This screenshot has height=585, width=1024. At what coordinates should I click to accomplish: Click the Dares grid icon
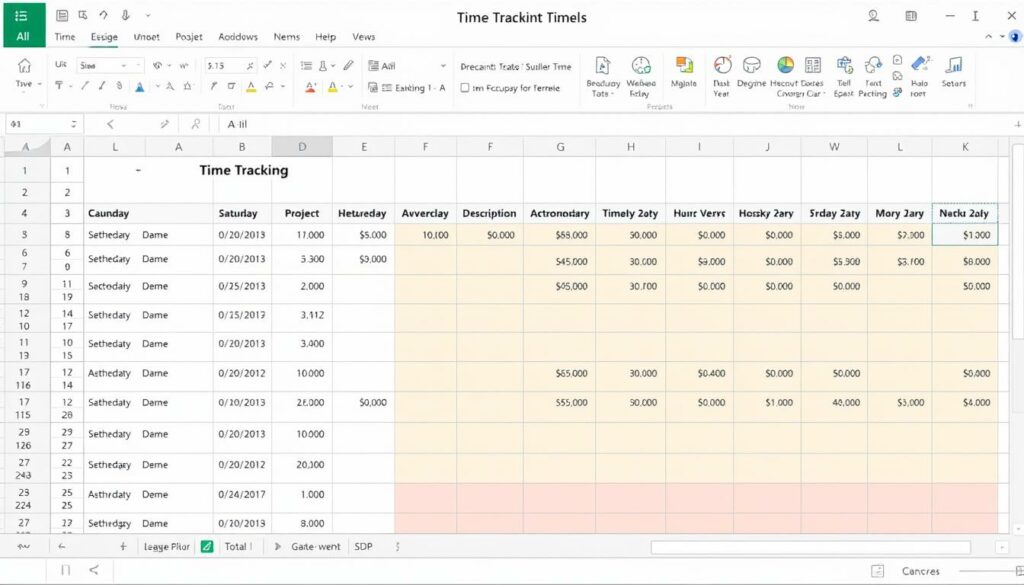(813, 65)
